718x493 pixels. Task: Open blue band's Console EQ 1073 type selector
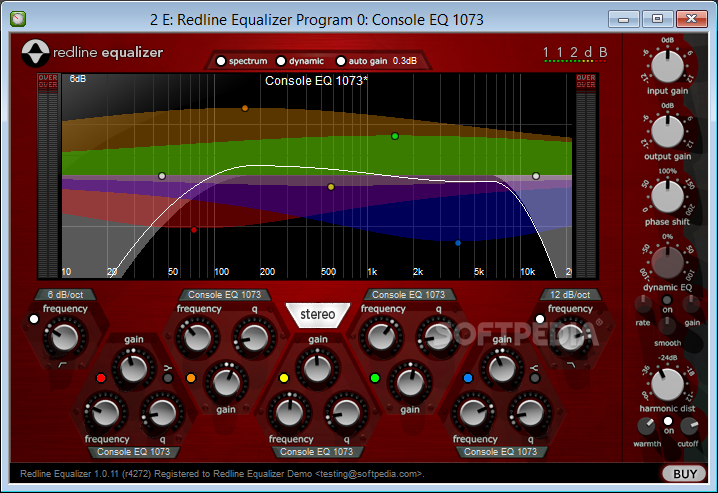pos(500,452)
